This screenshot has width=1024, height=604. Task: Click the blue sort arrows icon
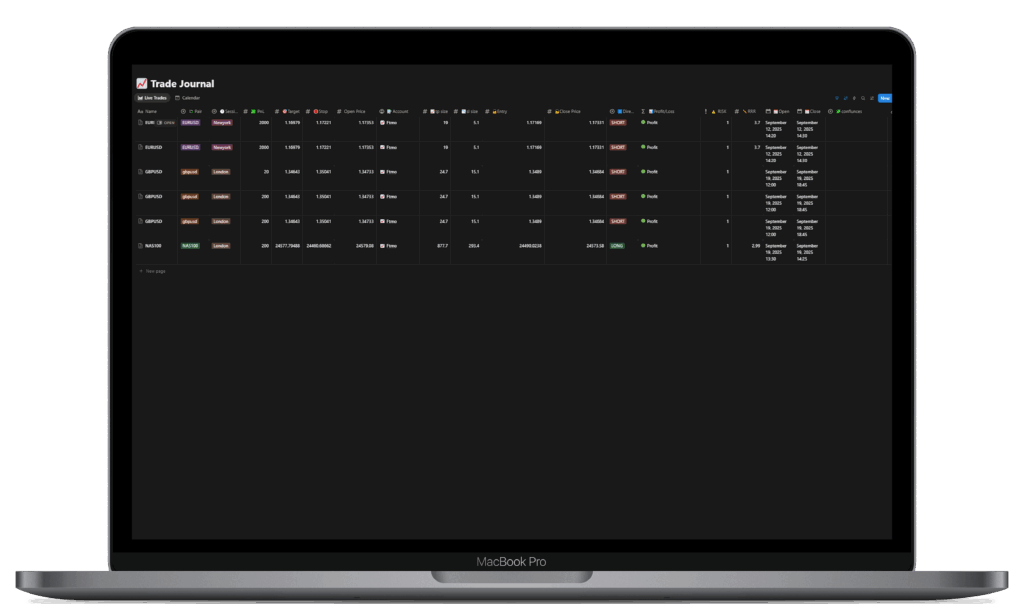pyautogui.click(x=845, y=98)
